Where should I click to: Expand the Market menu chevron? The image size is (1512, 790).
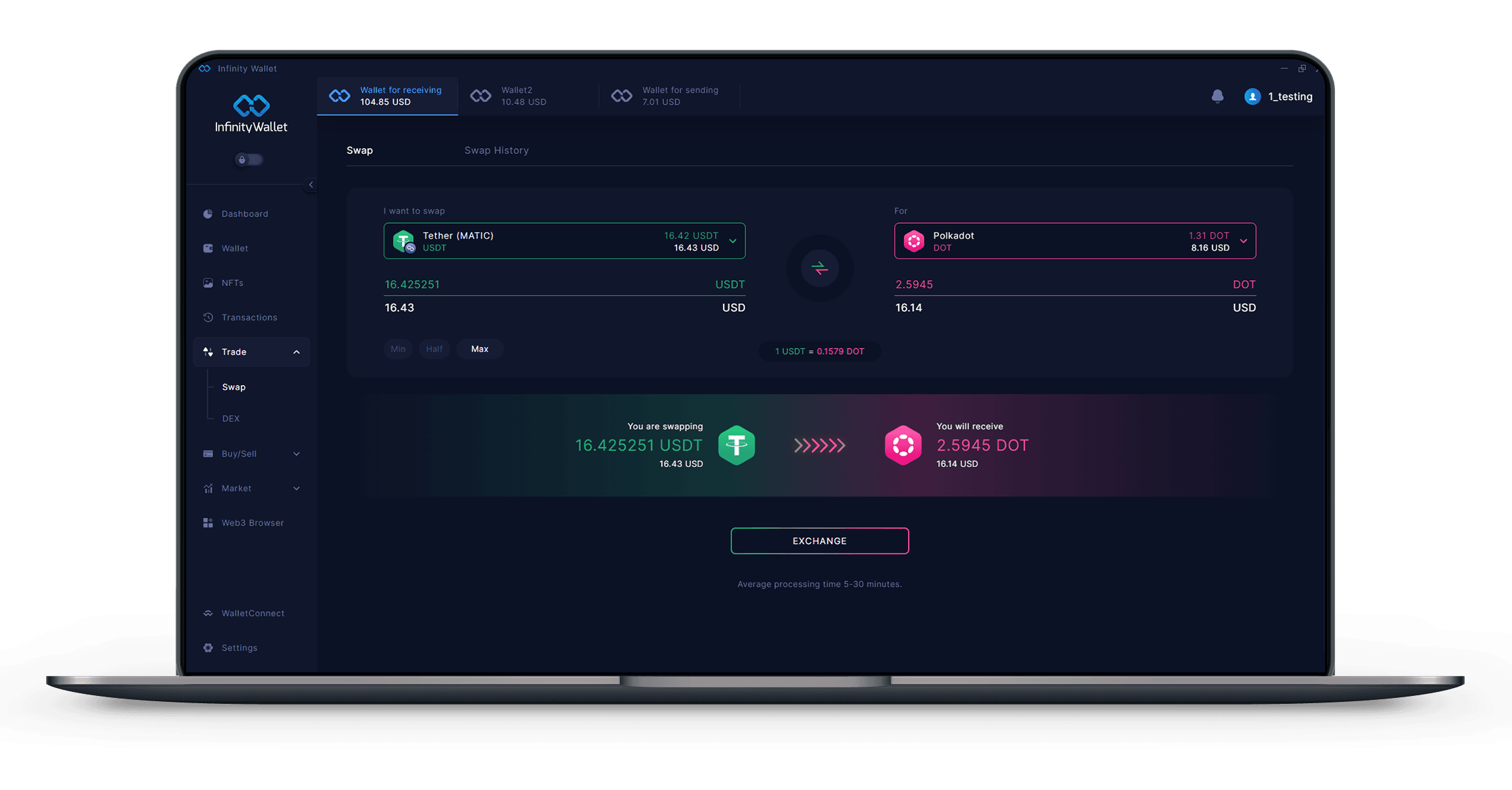coord(297,488)
